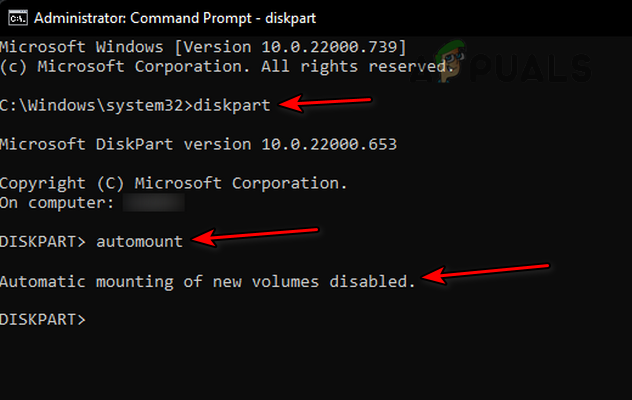This screenshot has width=632, height=400.
Task: Click the red arrow pointing at diskpart
Action: [x=326, y=104]
